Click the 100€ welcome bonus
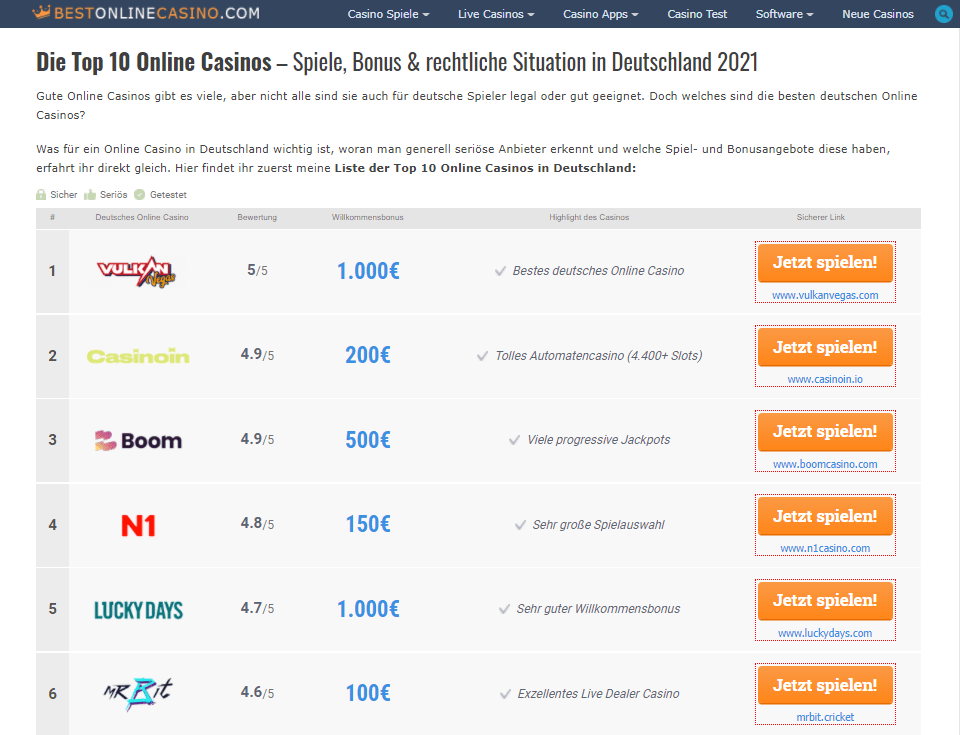The width and height of the screenshot is (960, 735). [x=368, y=693]
